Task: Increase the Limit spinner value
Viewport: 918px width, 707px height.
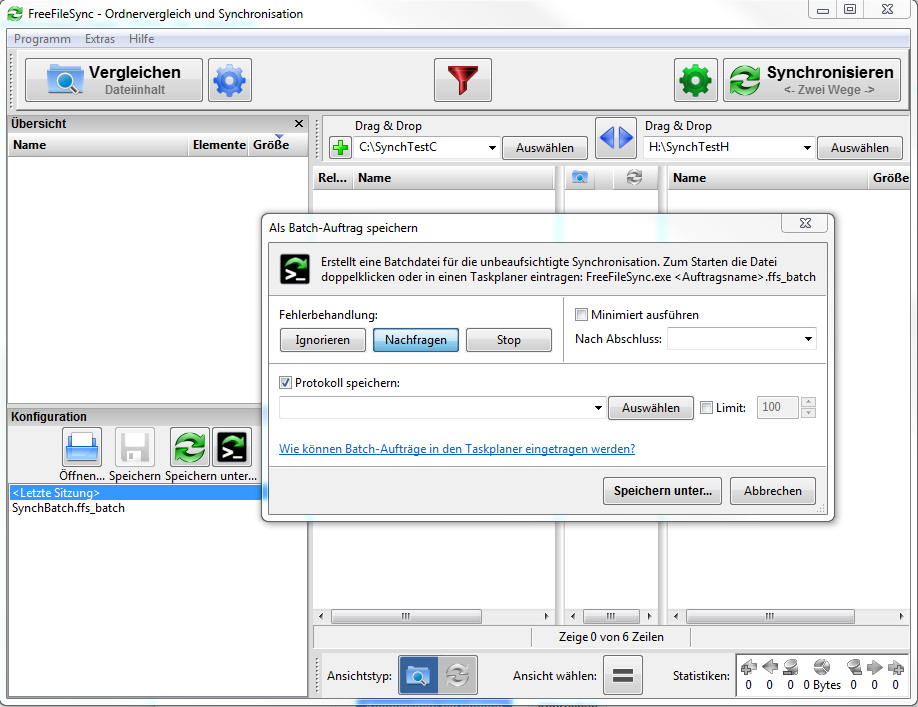Action: pyautogui.click(x=808, y=402)
